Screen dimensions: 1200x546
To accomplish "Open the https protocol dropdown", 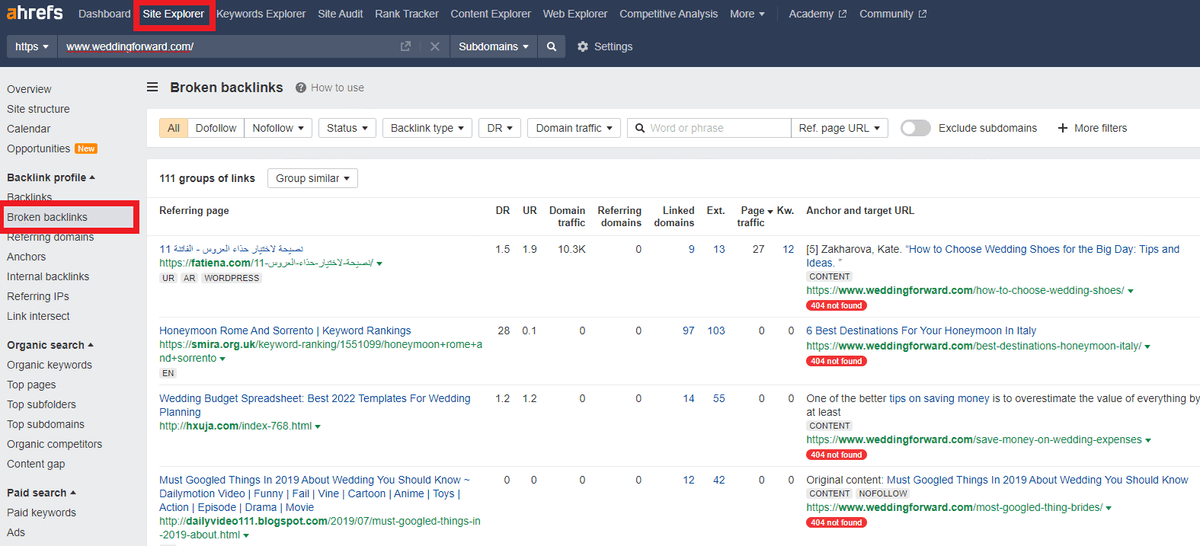I will click(x=32, y=47).
